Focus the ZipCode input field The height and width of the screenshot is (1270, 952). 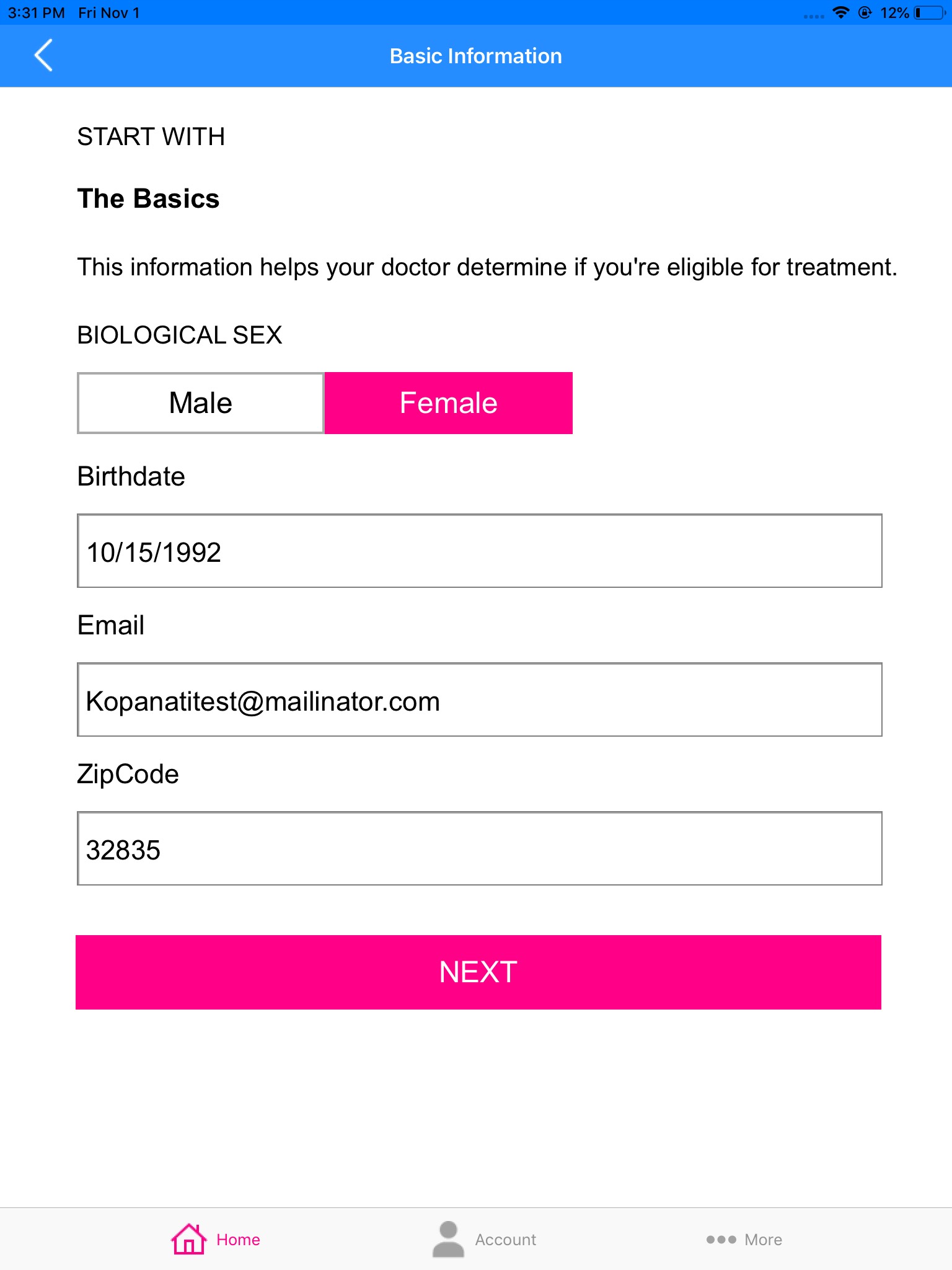tap(479, 849)
